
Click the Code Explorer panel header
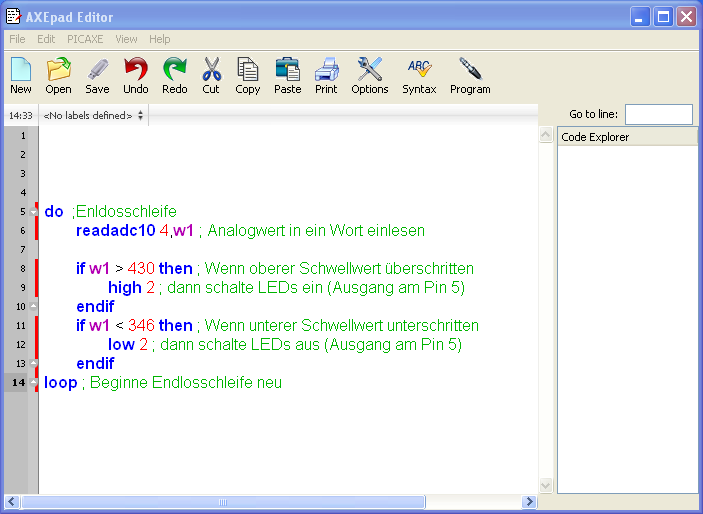[x=627, y=137]
